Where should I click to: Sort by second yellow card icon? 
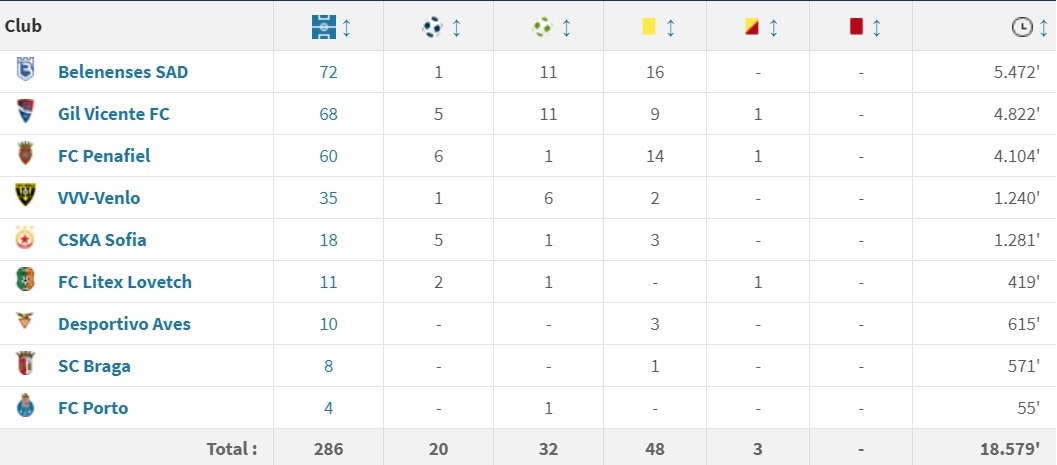(751, 28)
